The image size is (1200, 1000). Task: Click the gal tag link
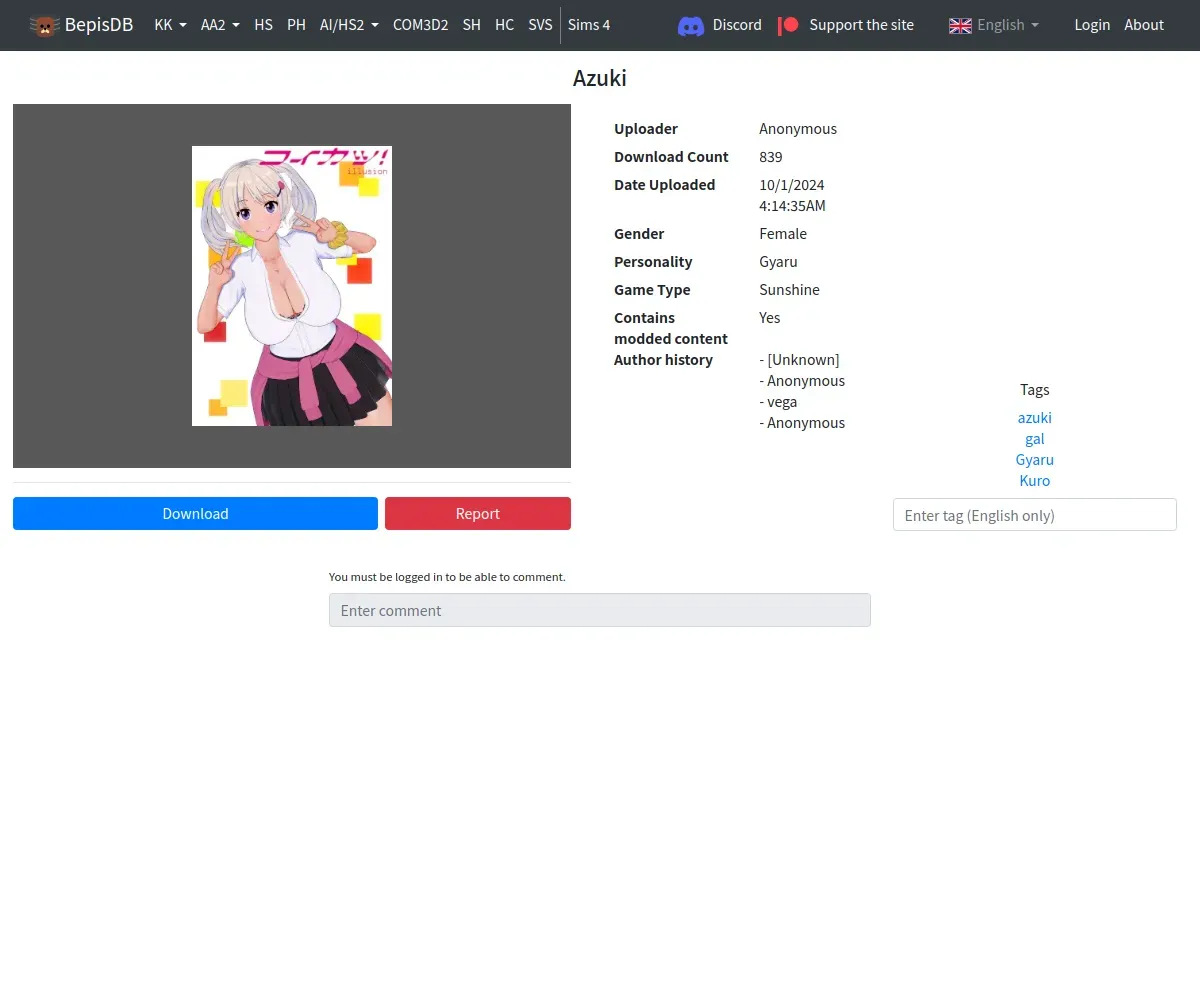tap(1035, 439)
